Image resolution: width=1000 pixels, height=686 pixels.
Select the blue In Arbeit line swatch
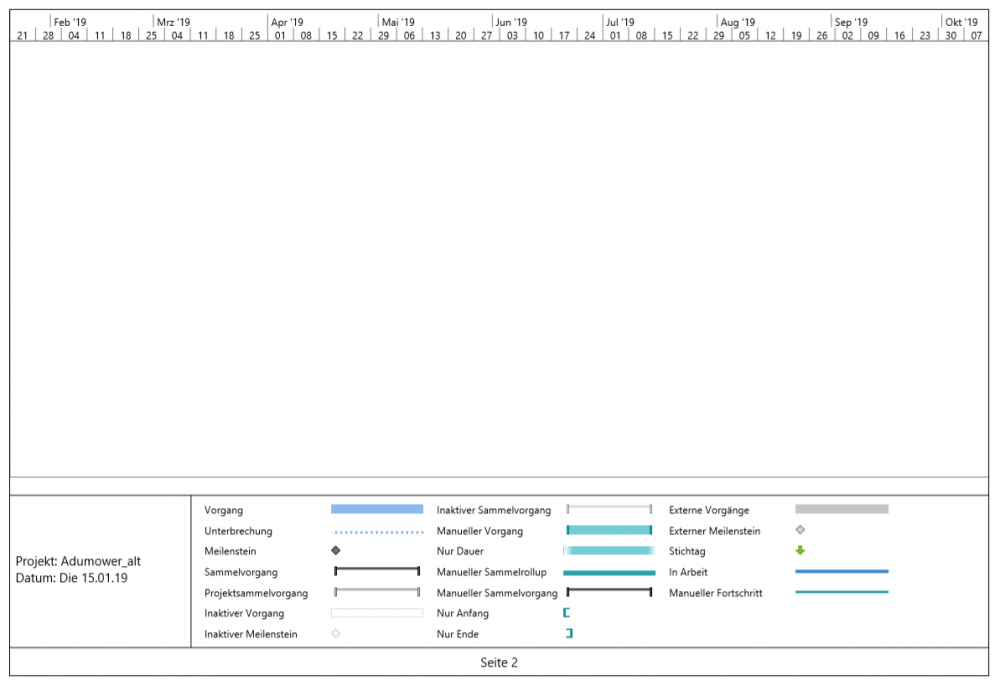[x=841, y=571]
